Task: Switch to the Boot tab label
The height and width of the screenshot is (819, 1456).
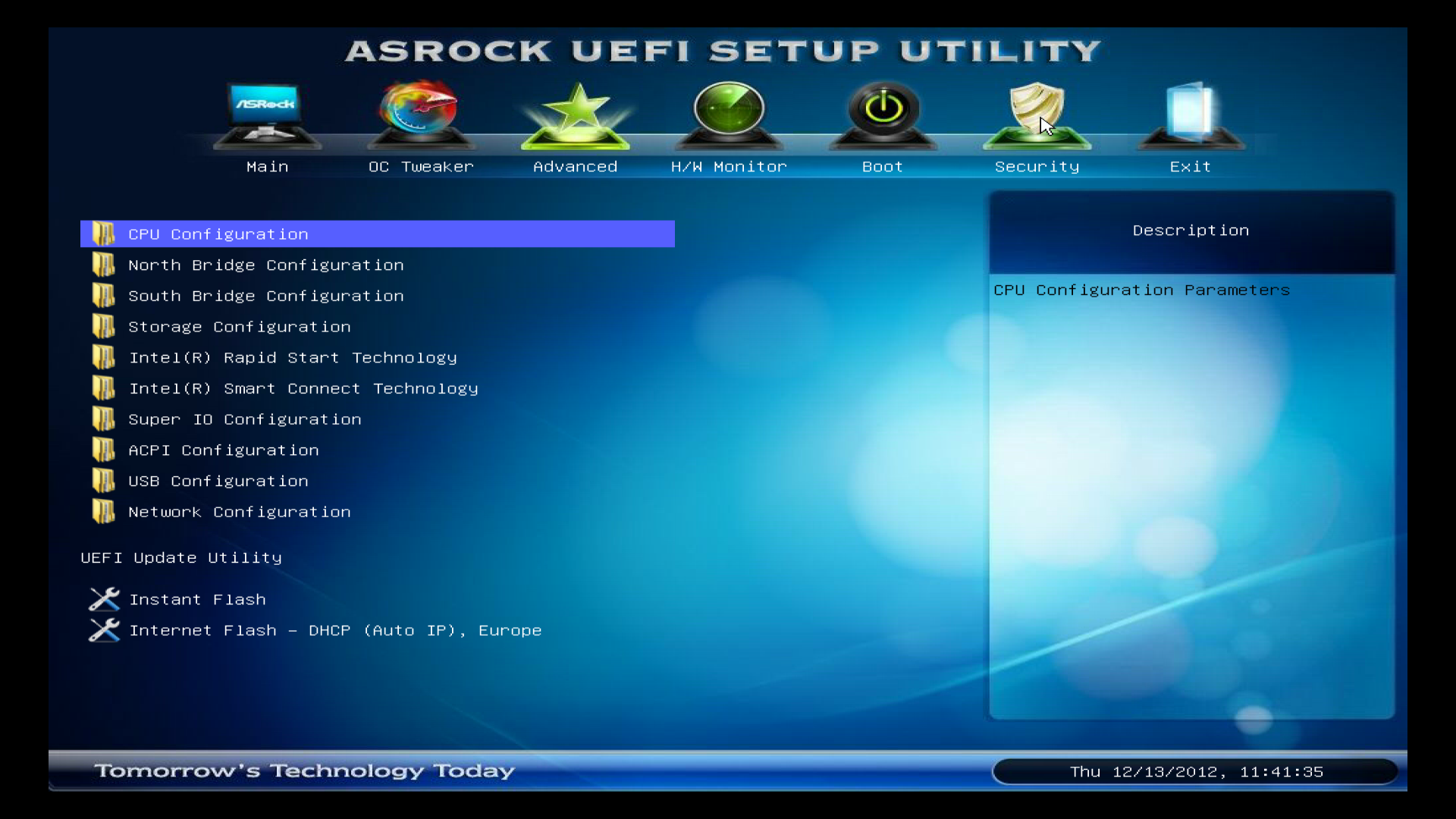Action: tap(883, 167)
